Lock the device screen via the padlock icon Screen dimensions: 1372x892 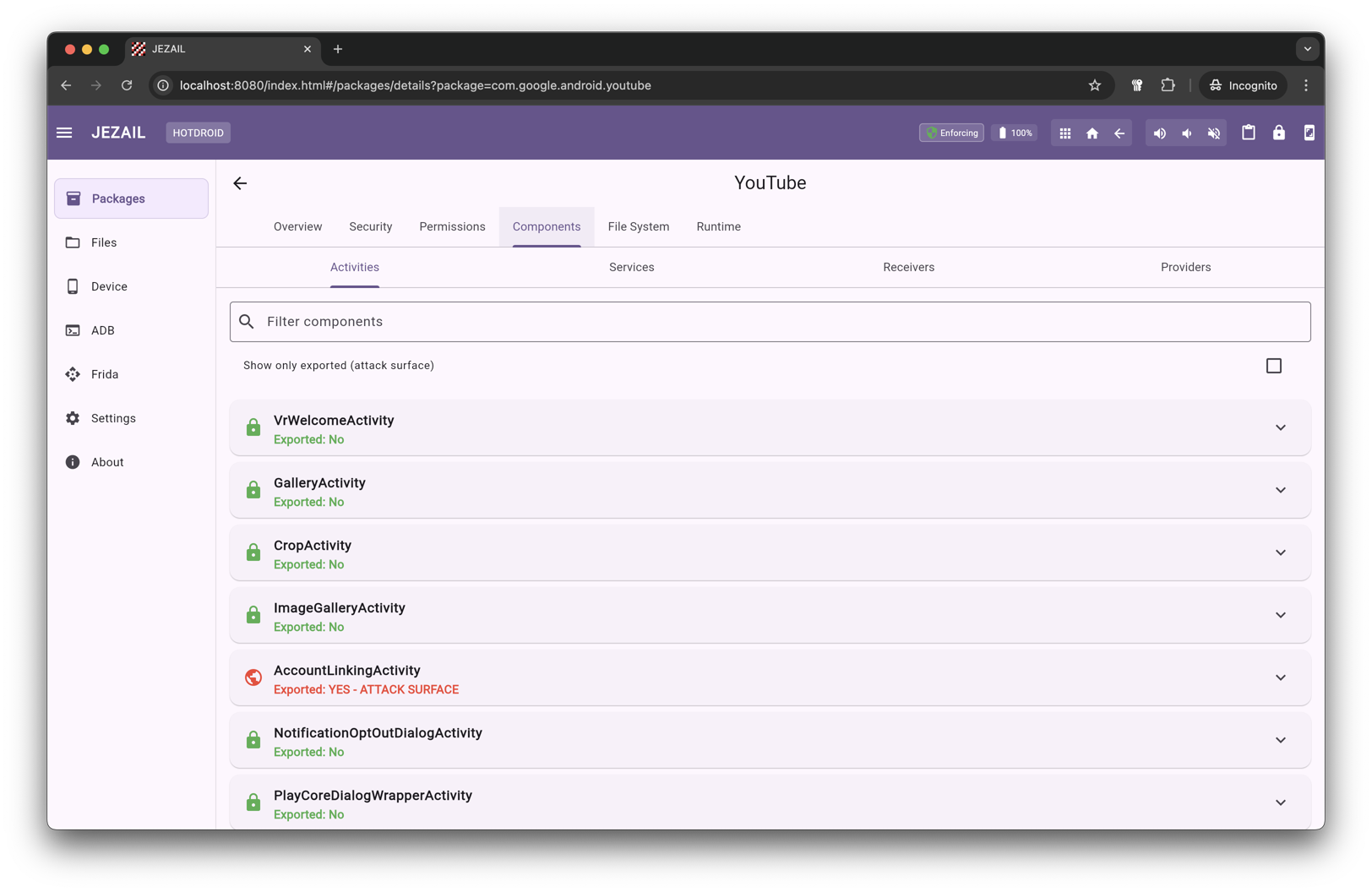coord(1279,133)
